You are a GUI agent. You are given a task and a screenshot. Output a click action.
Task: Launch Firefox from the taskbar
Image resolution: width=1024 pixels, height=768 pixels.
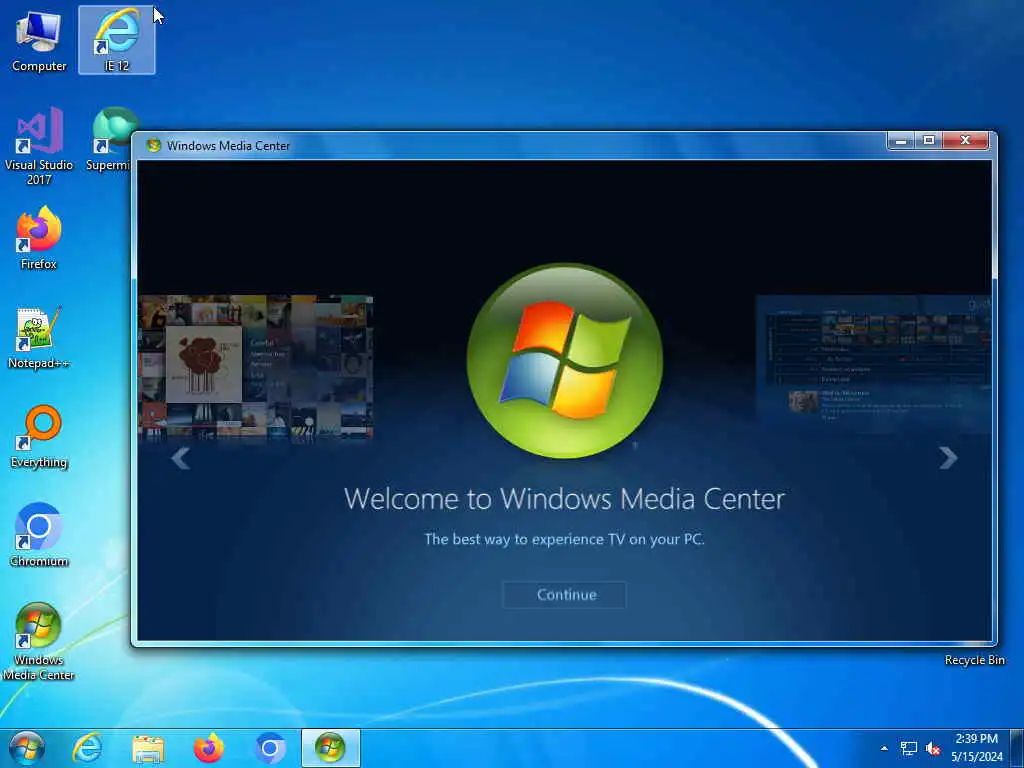click(209, 748)
